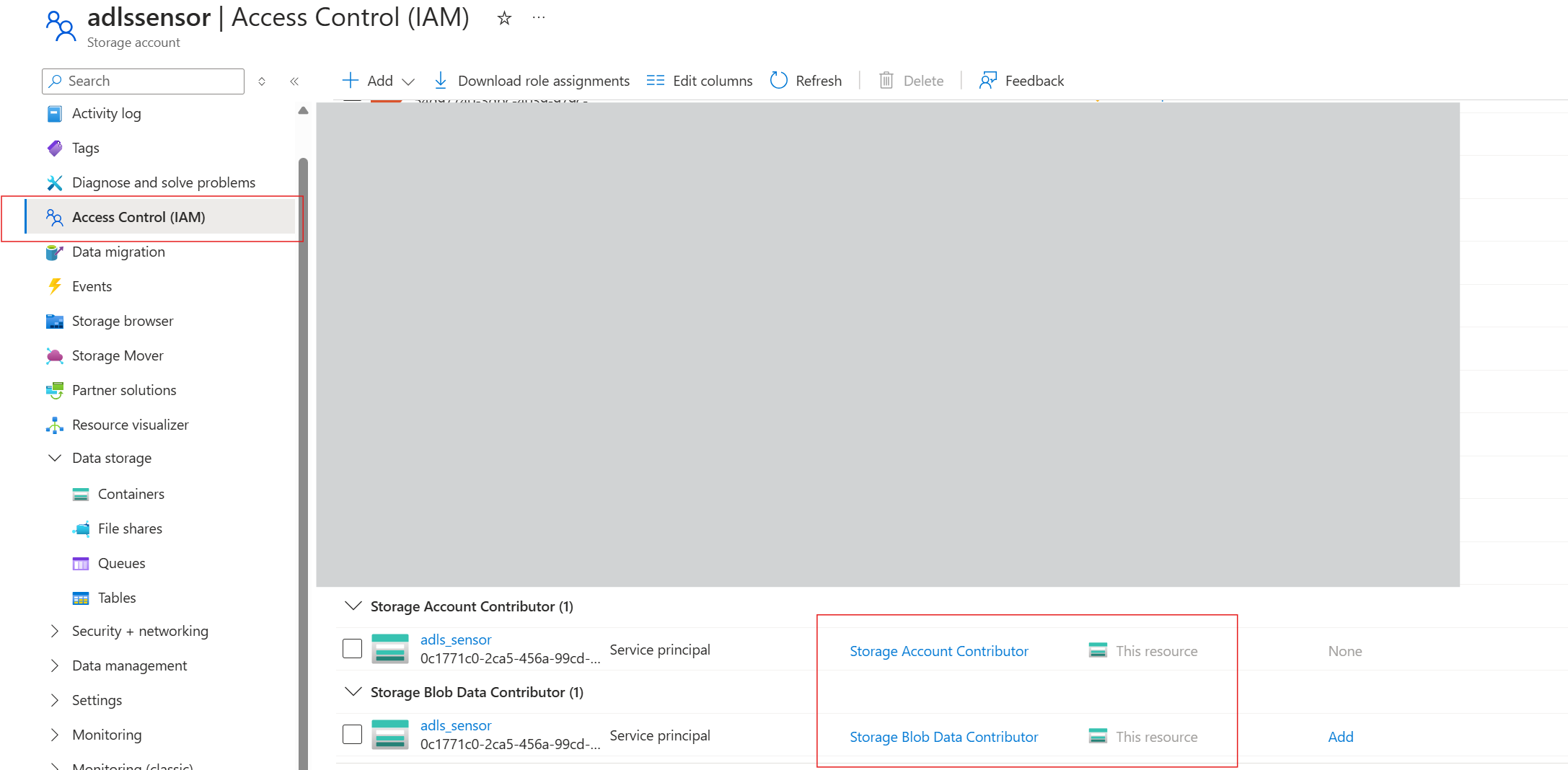The height and width of the screenshot is (770, 1568).
Task: Open the Queues icon
Action: click(81, 563)
